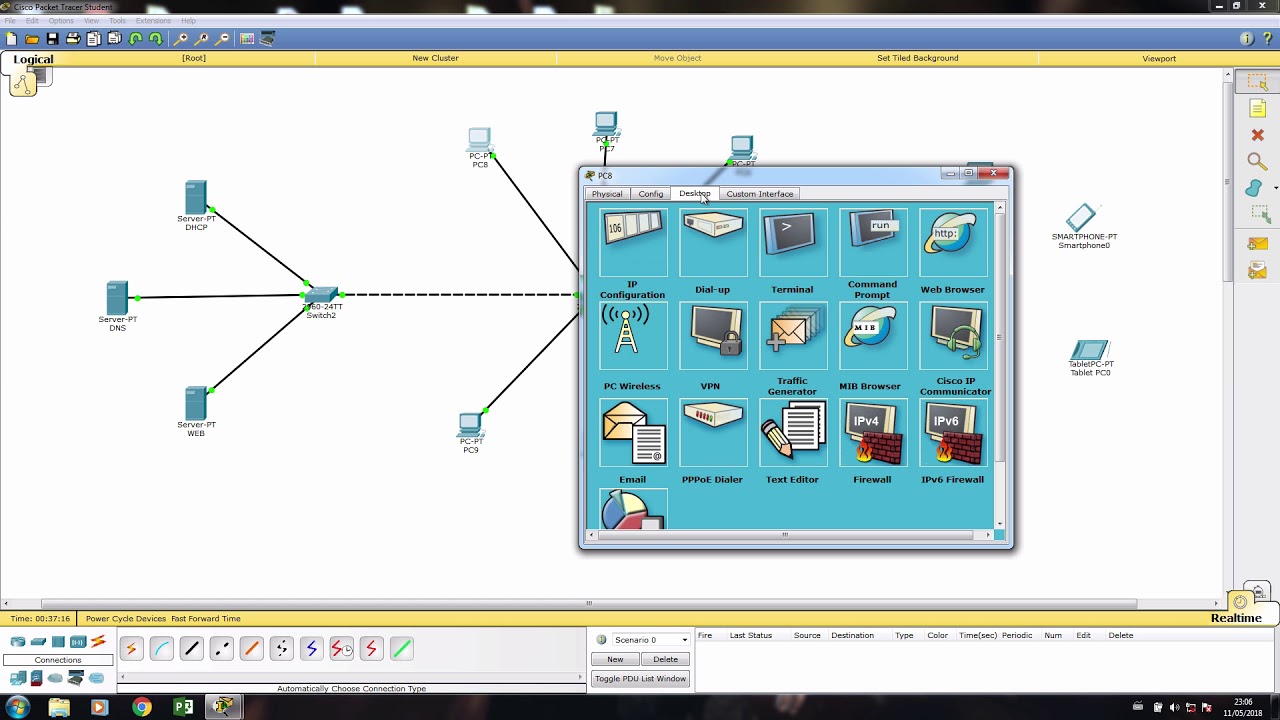Open the IPv6 Firewall app

(x=953, y=432)
